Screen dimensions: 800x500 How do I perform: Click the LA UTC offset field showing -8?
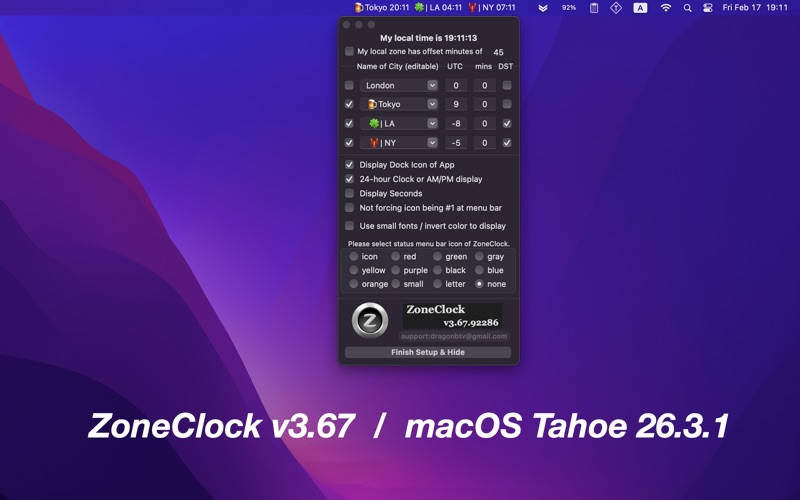point(456,123)
